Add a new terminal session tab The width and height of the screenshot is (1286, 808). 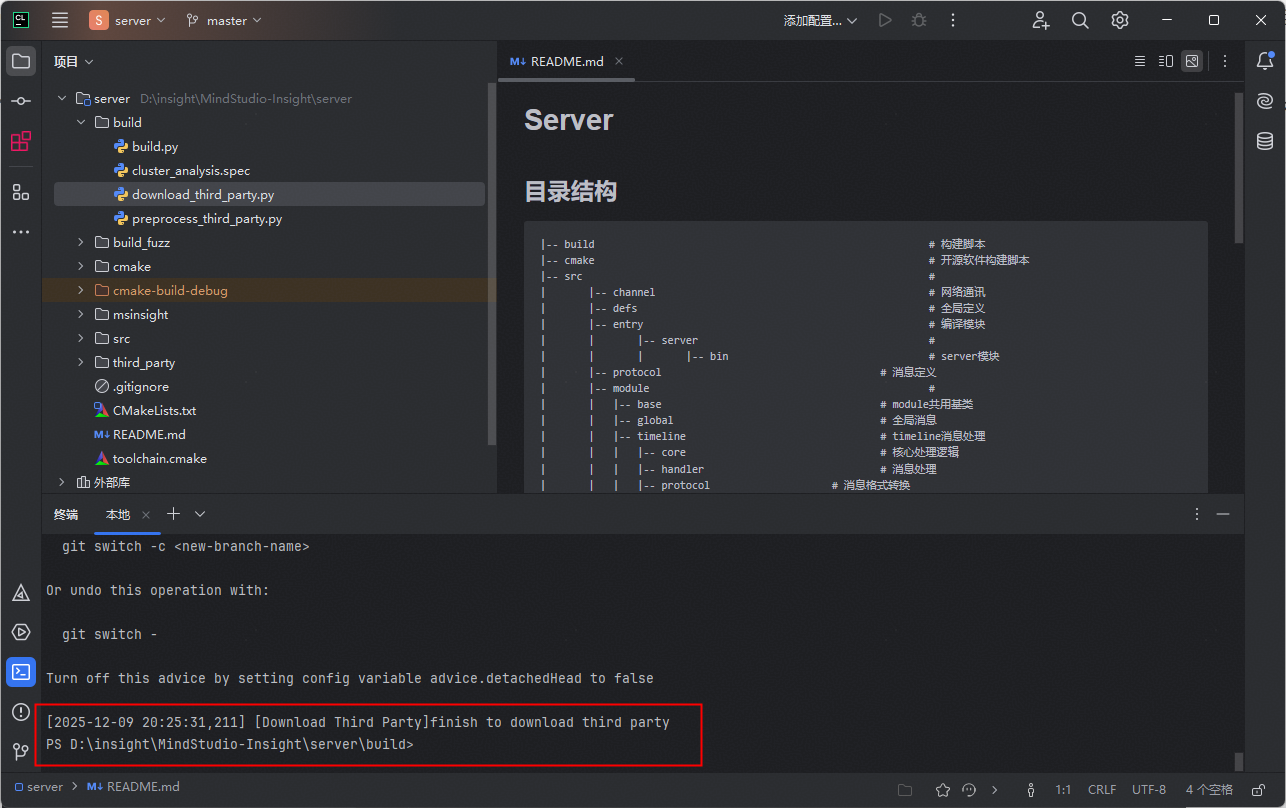[173, 514]
